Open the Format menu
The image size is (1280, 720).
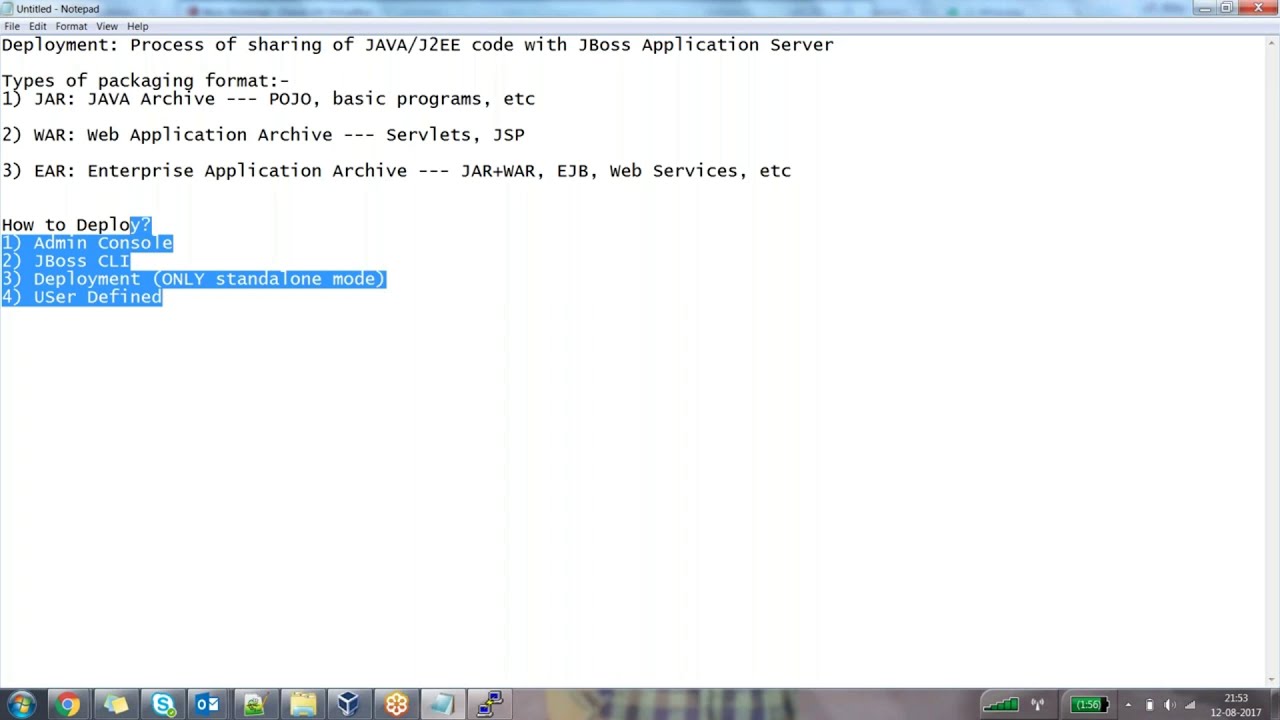click(71, 26)
